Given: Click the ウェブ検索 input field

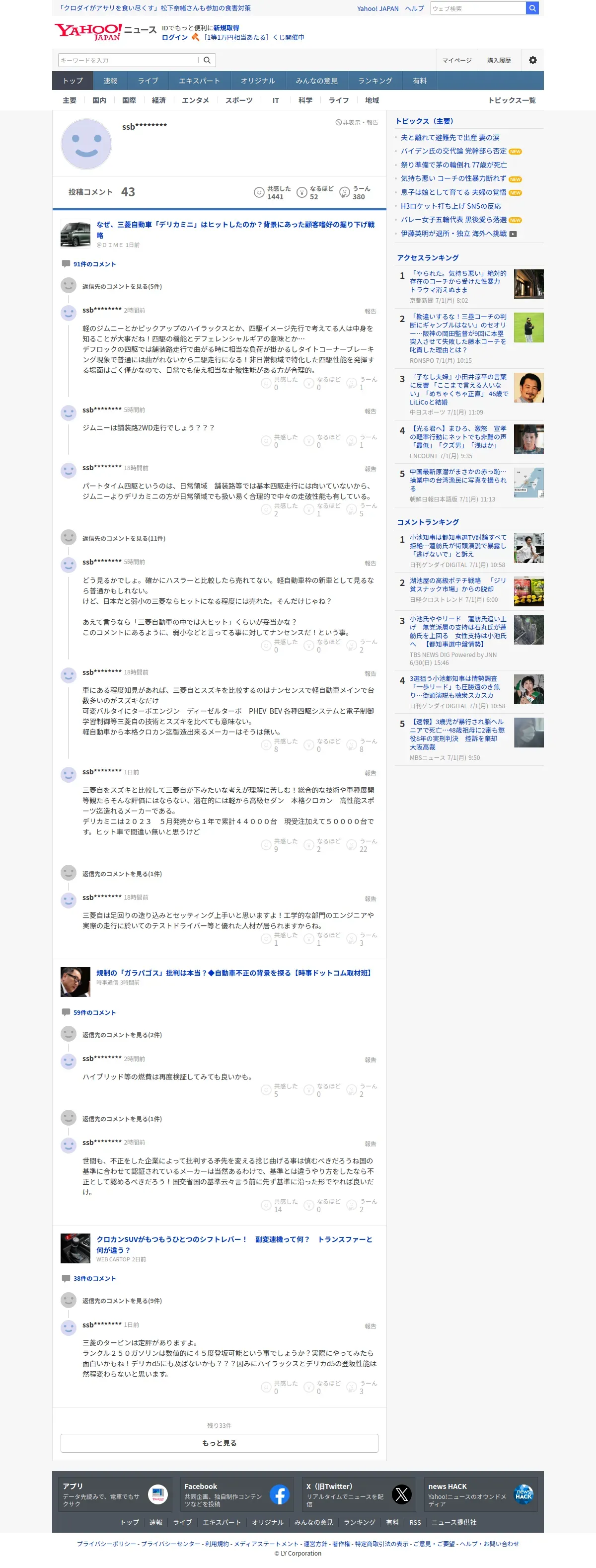Looking at the screenshot, I should [478, 8].
